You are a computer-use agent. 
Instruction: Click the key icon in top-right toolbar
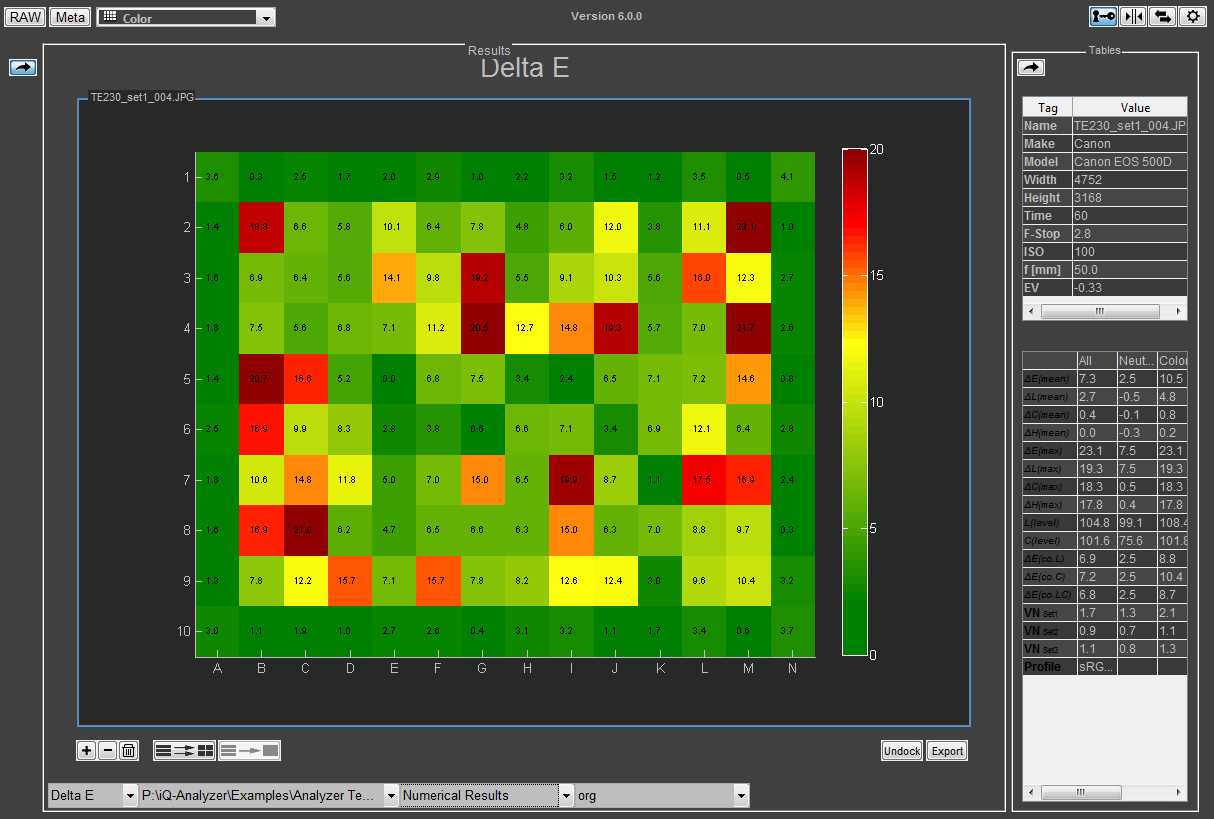1104,16
